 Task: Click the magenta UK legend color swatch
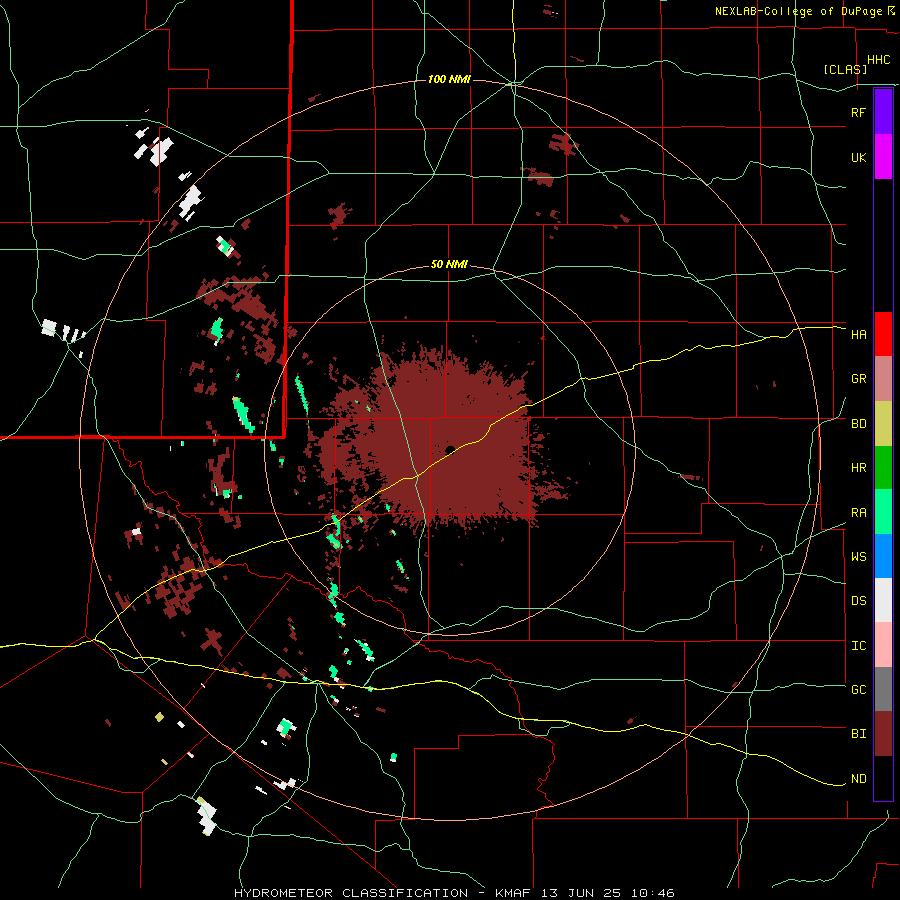click(x=883, y=157)
